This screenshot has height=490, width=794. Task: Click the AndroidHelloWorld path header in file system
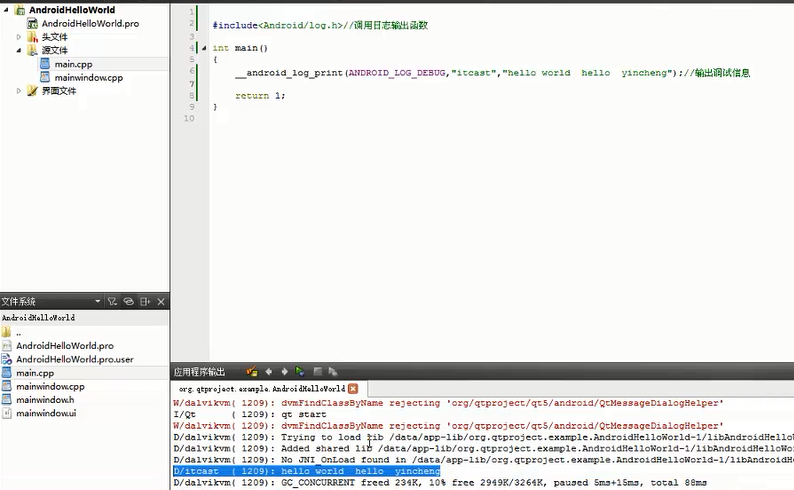tap(38, 318)
